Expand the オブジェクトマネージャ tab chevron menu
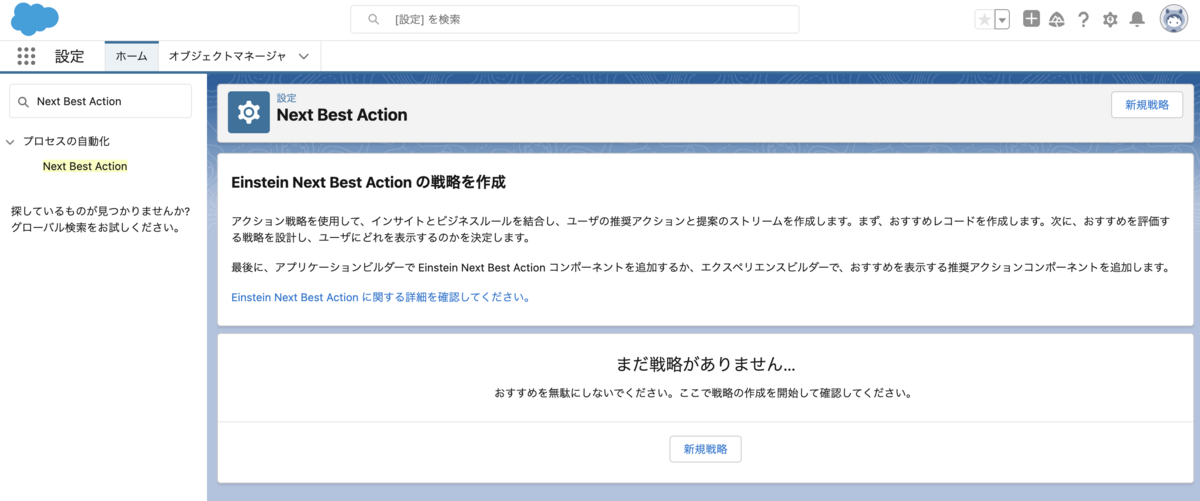 (304, 57)
